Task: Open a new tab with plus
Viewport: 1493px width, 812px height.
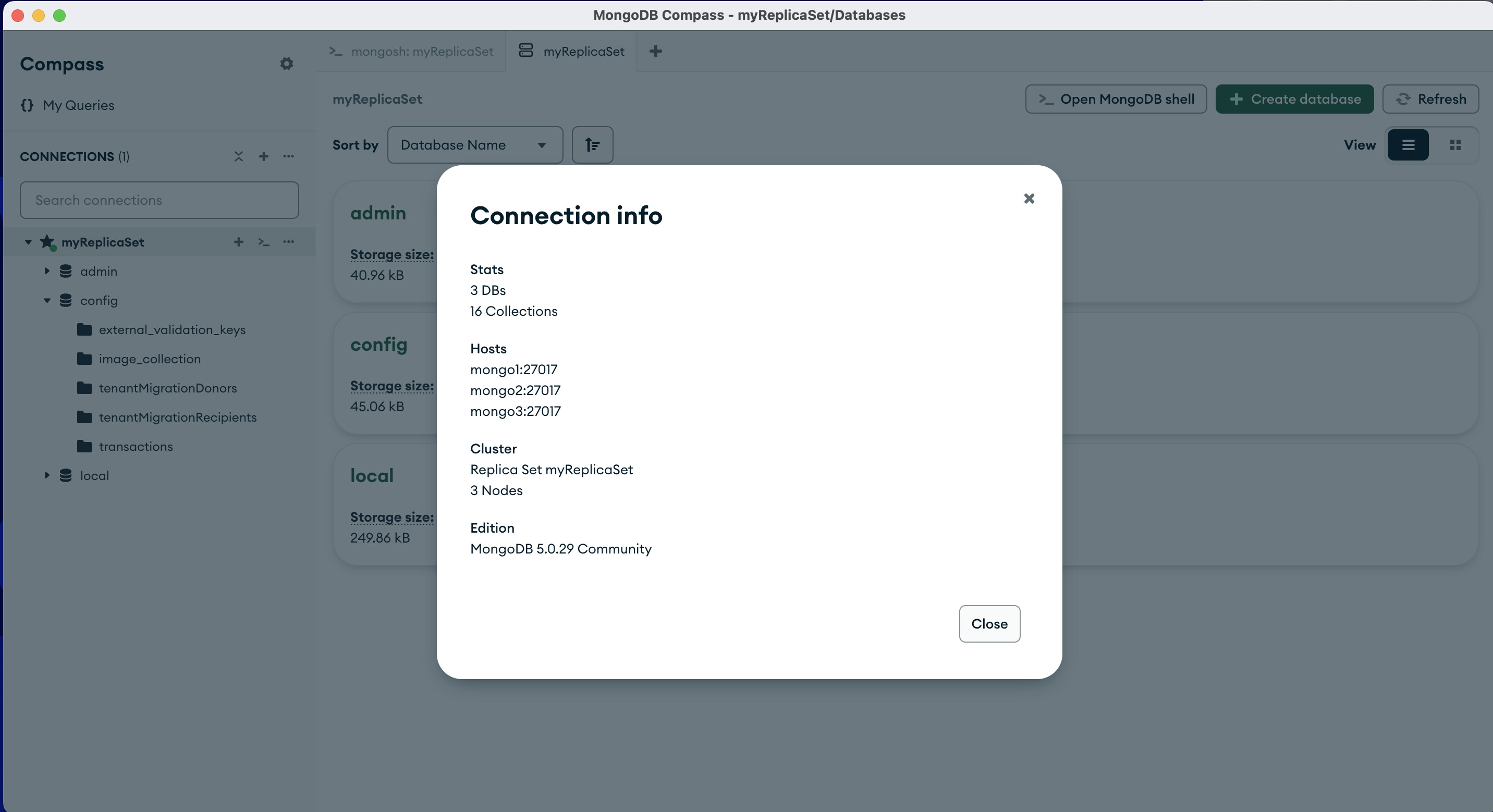Action: (655, 52)
